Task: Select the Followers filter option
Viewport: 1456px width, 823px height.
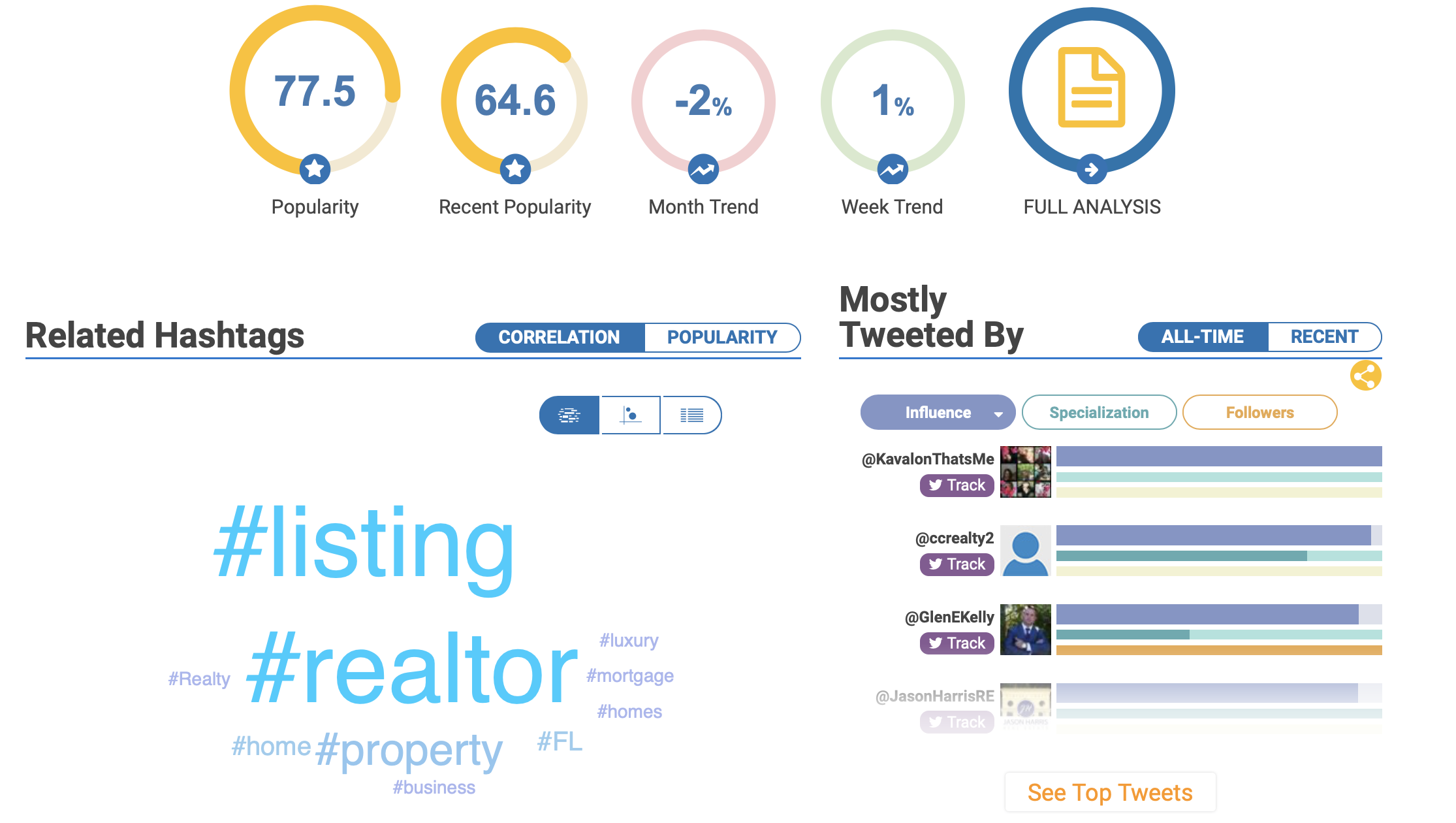Action: (x=1258, y=411)
